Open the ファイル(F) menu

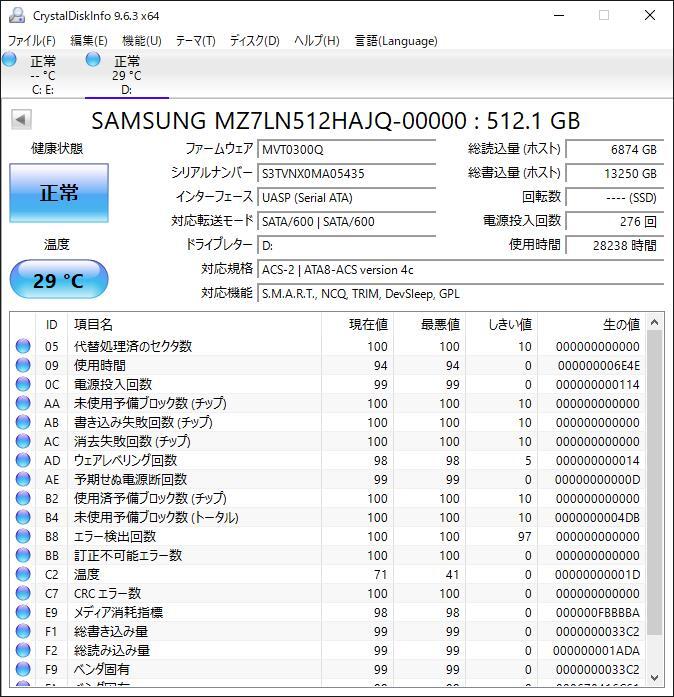[x=31, y=41]
